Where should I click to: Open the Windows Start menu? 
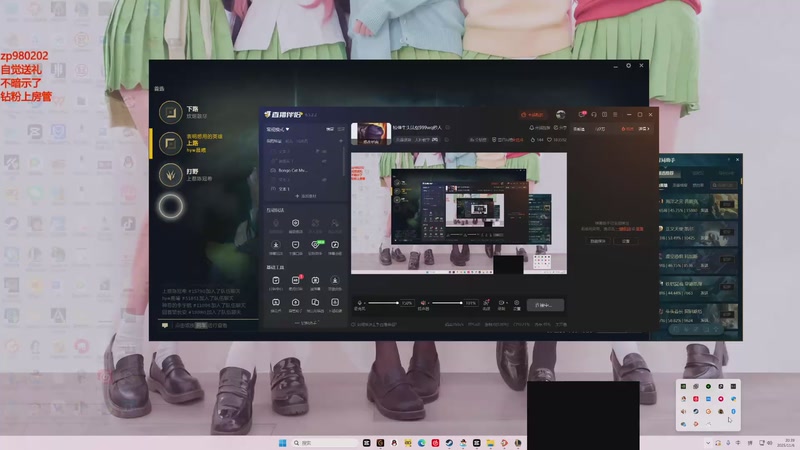coord(282,443)
